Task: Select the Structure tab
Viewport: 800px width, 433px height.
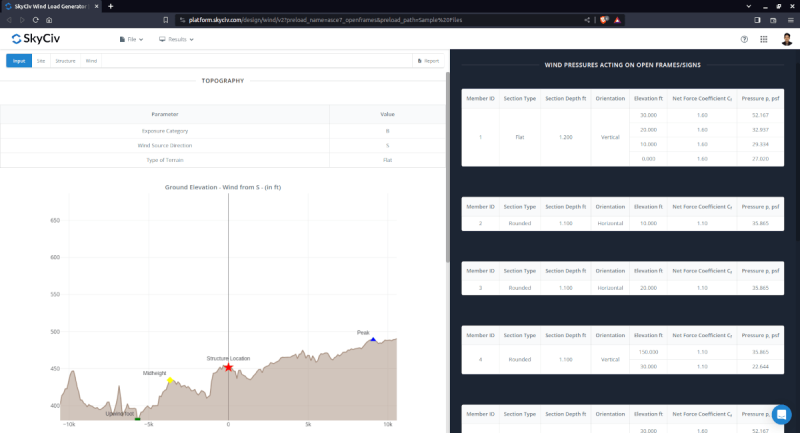Action: (x=65, y=61)
